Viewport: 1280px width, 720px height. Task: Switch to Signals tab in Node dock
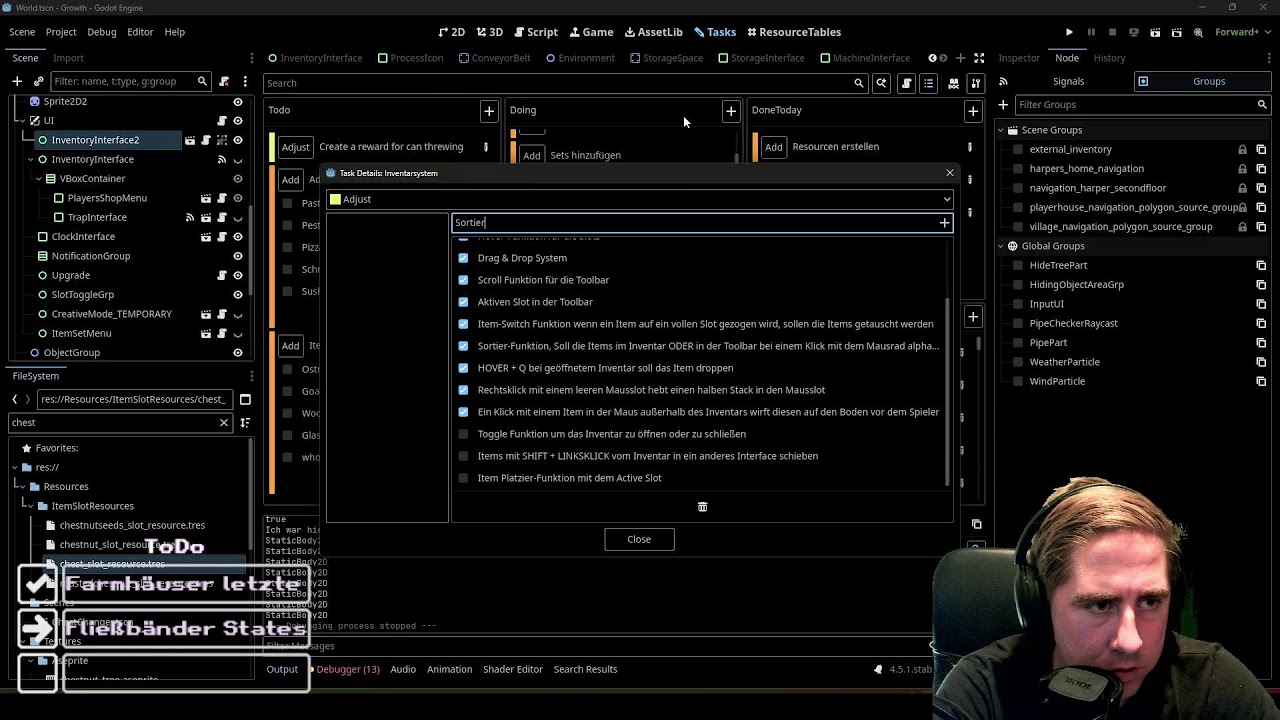click(x=1068, y=81)
